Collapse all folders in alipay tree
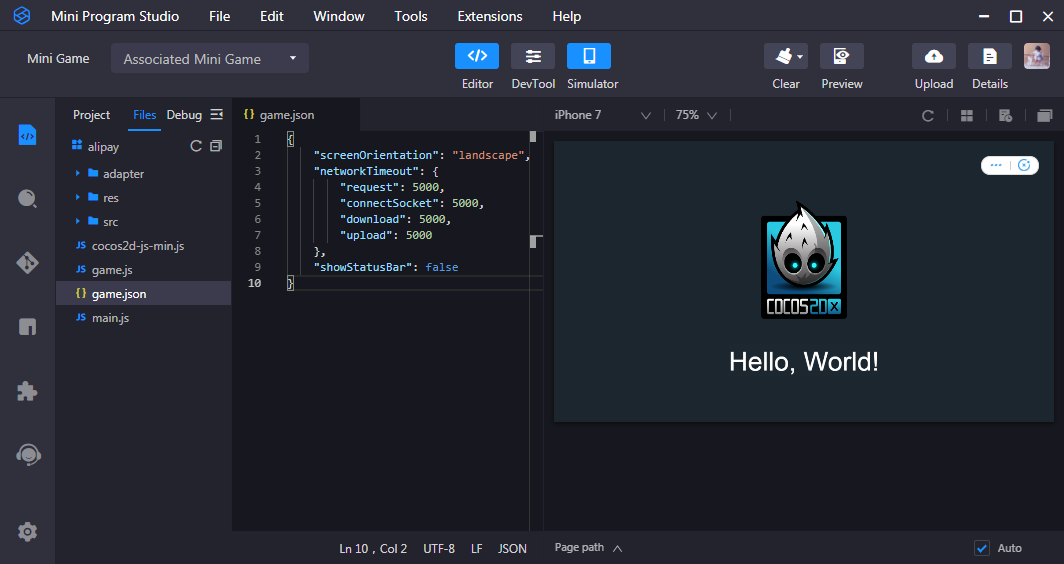 coord(216,146)
